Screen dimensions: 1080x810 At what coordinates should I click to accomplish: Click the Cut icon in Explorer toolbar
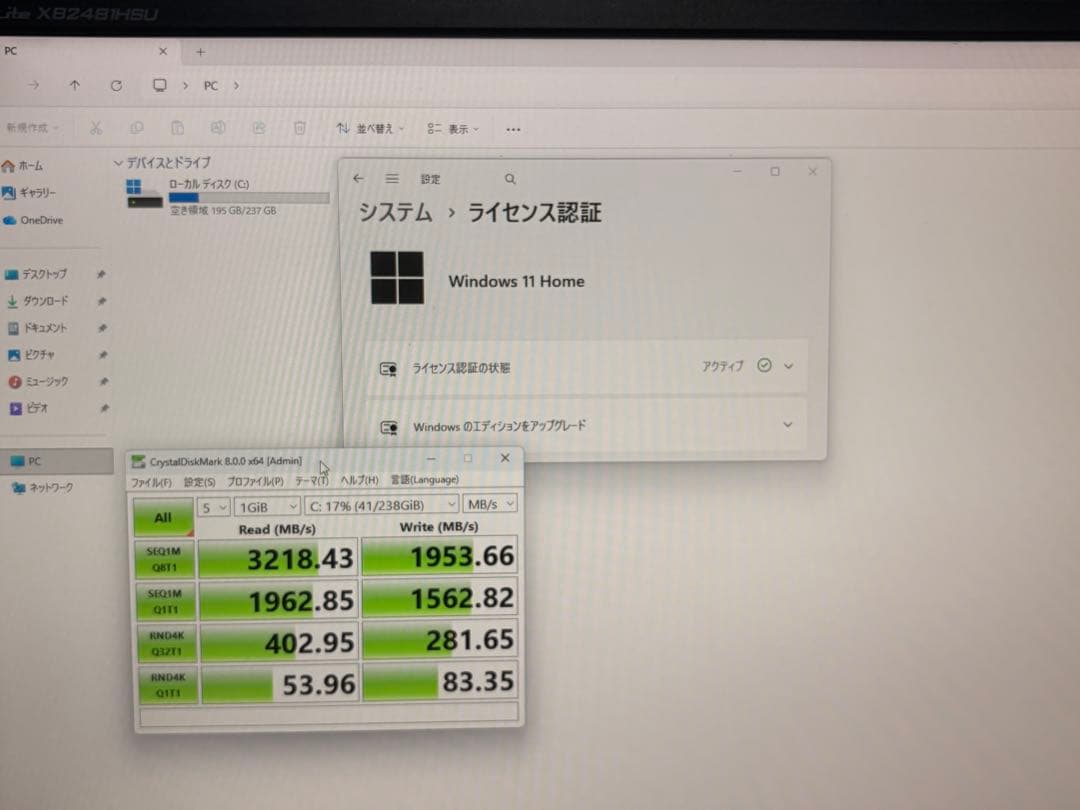pos(96,128)
